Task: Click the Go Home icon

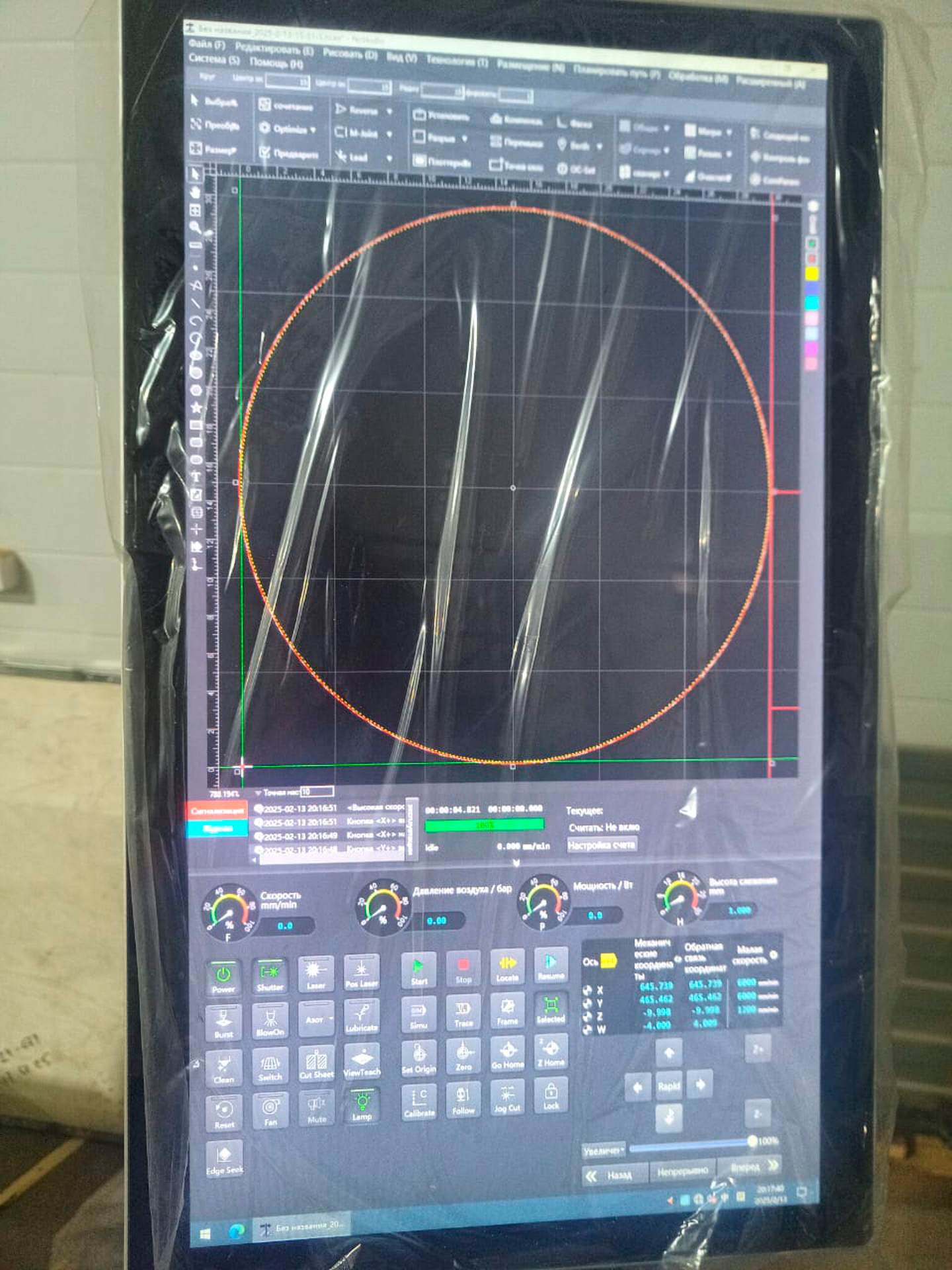Action: point(507,1052)
